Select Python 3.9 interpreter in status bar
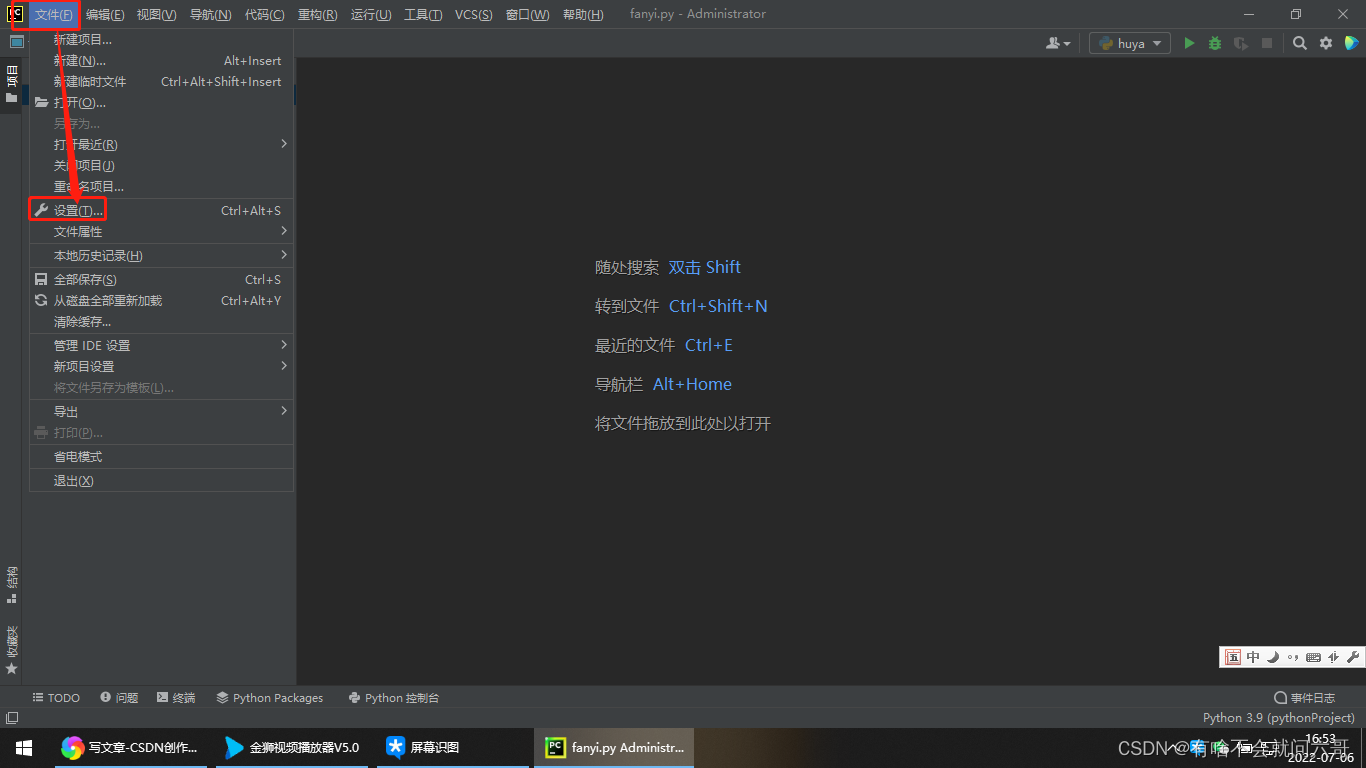 coord(1278,717)
